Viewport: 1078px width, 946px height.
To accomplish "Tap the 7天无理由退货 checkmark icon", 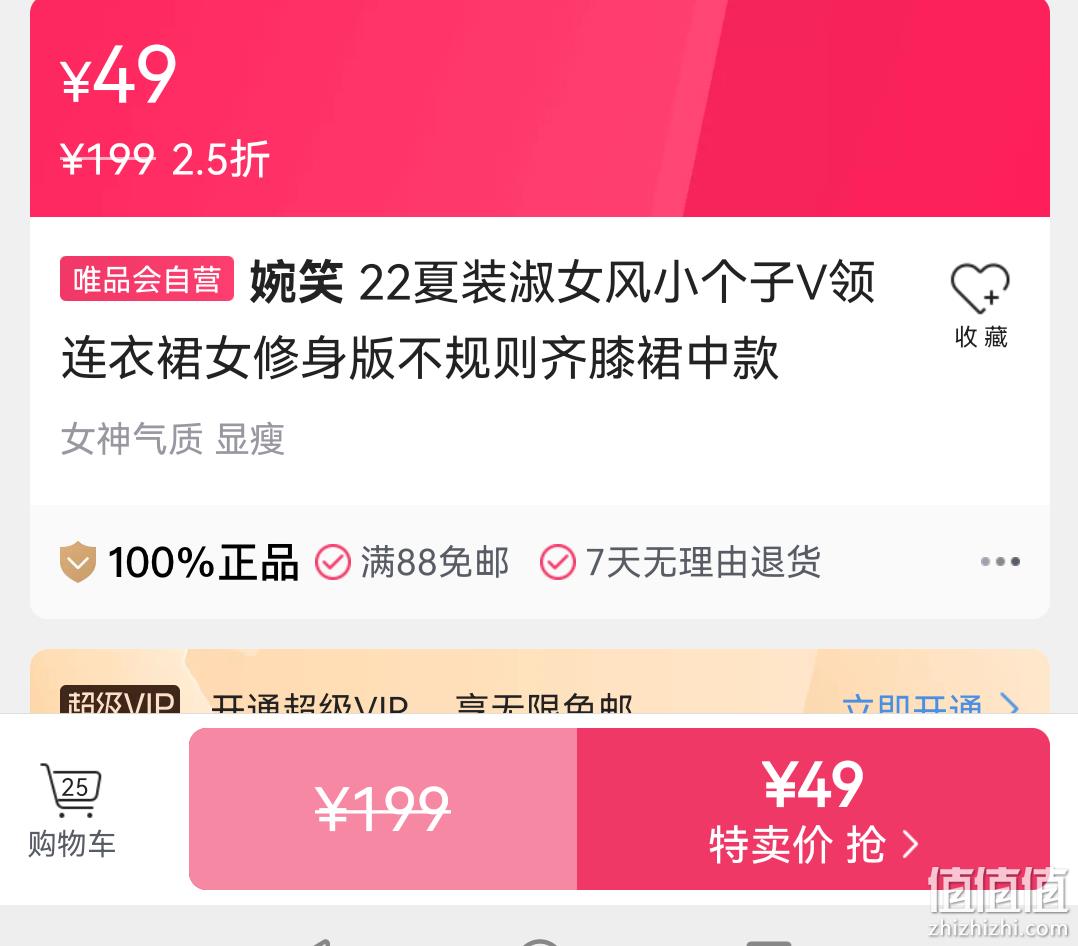I will [558, 562].
